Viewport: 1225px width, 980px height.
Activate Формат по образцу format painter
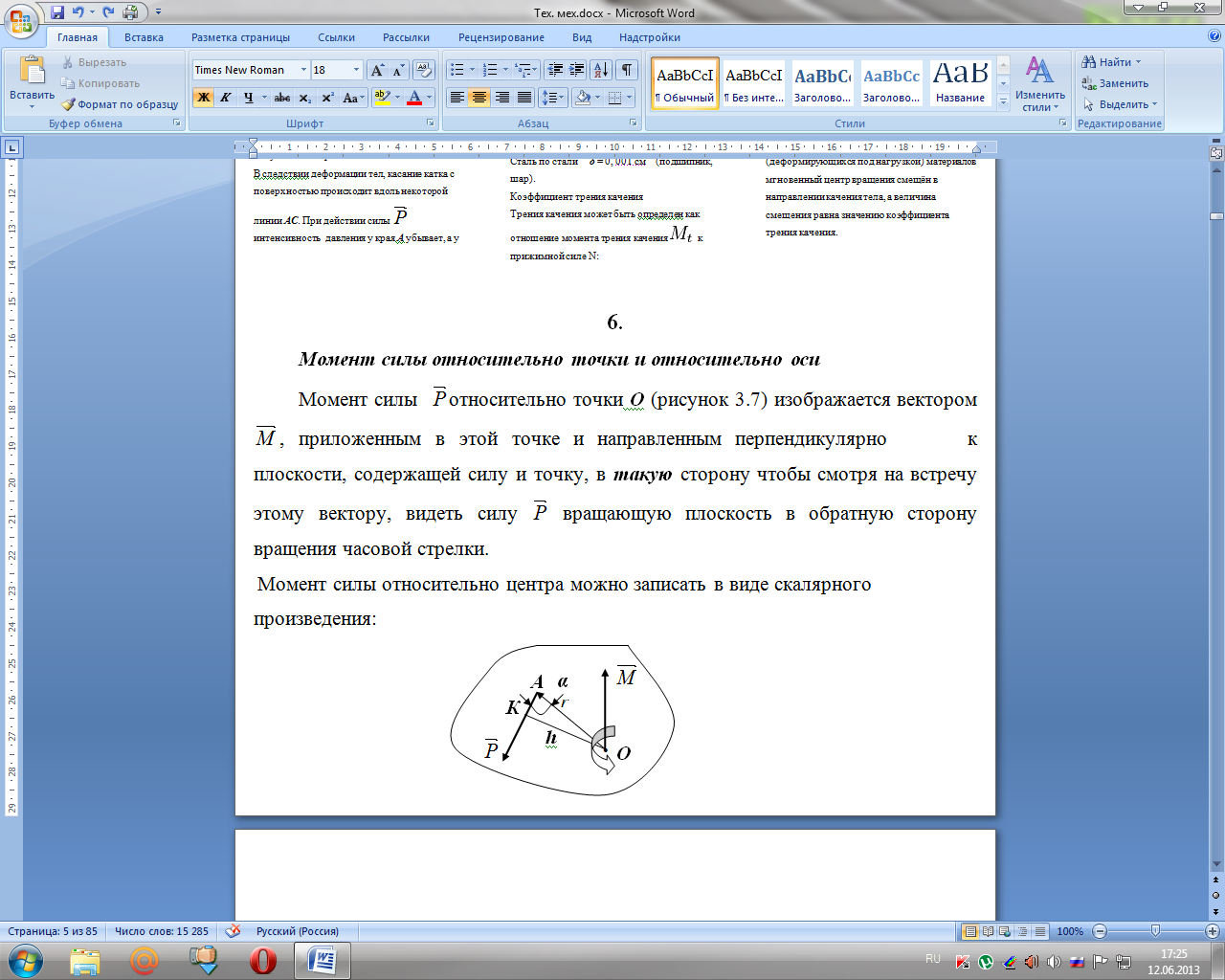coord(120,104)
